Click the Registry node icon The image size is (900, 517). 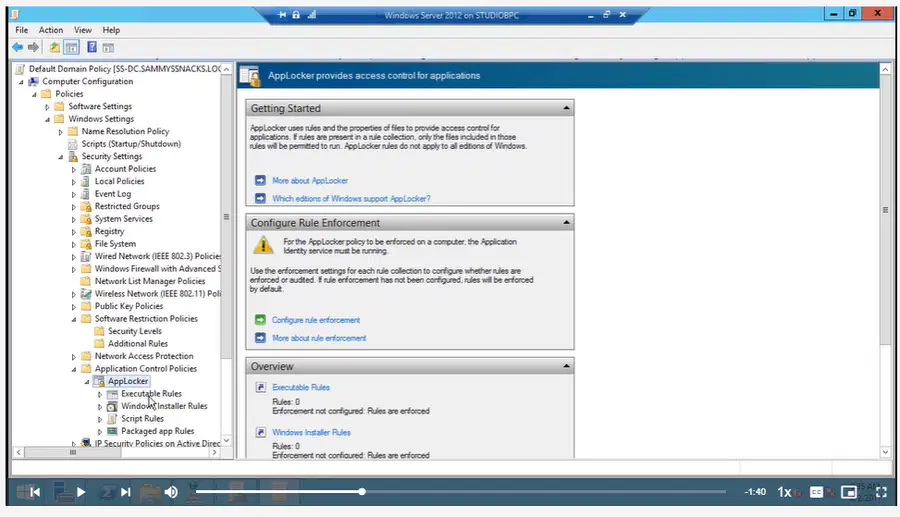(x=86, y=231)
